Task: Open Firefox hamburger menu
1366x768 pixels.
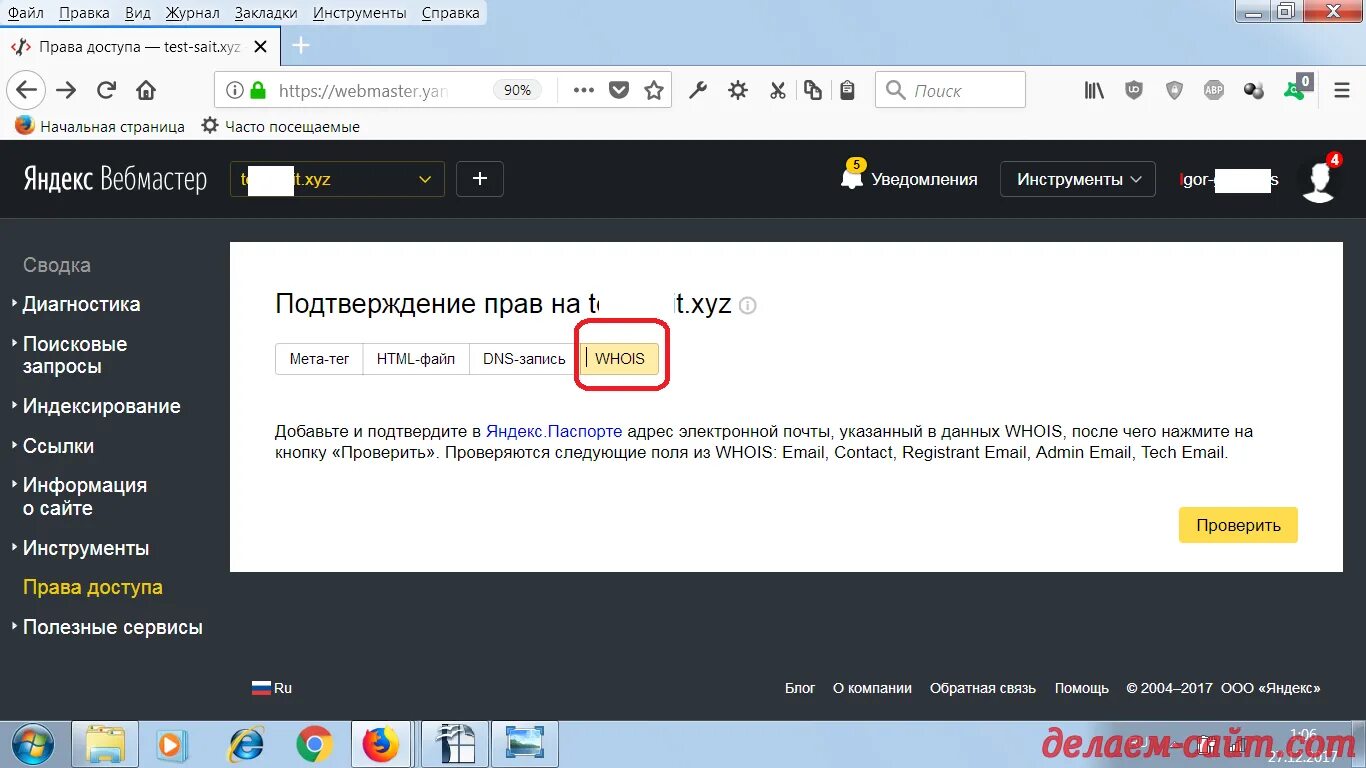Action: point(1342,90)
